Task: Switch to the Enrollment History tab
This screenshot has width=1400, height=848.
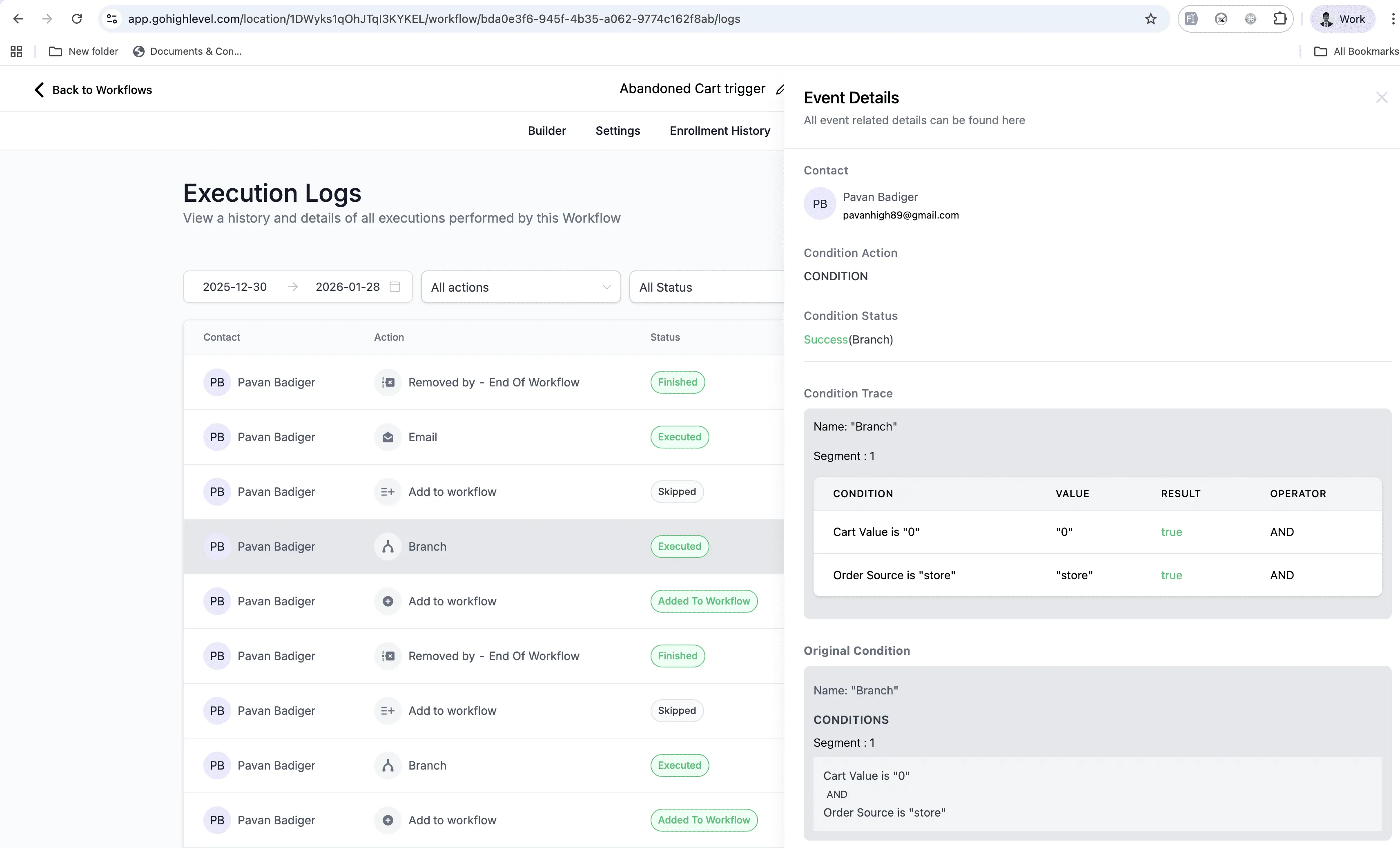Action: (x=719, y=131)
